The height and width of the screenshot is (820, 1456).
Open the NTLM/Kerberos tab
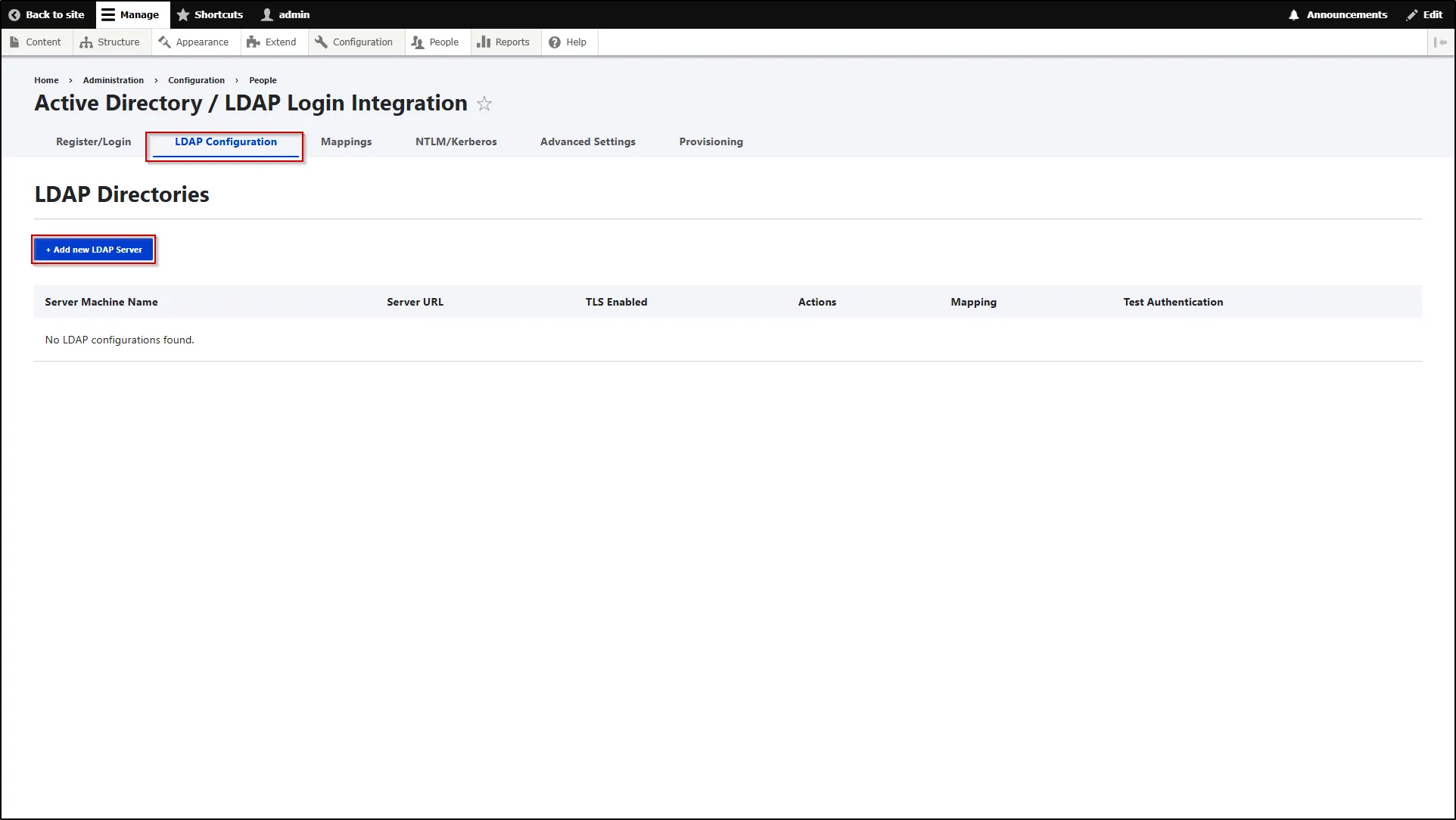(456, 141)
